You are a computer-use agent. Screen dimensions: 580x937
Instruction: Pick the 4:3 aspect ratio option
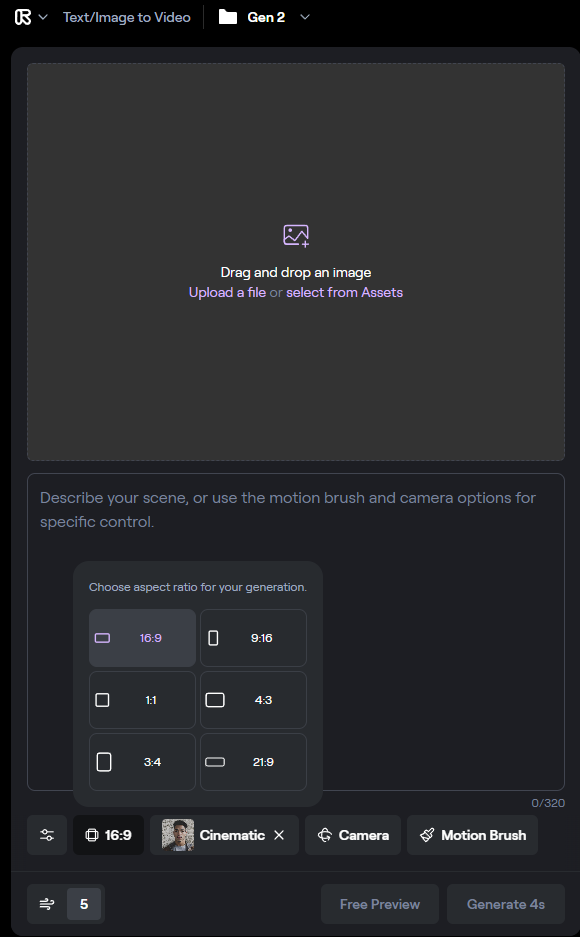pos(253,700)
